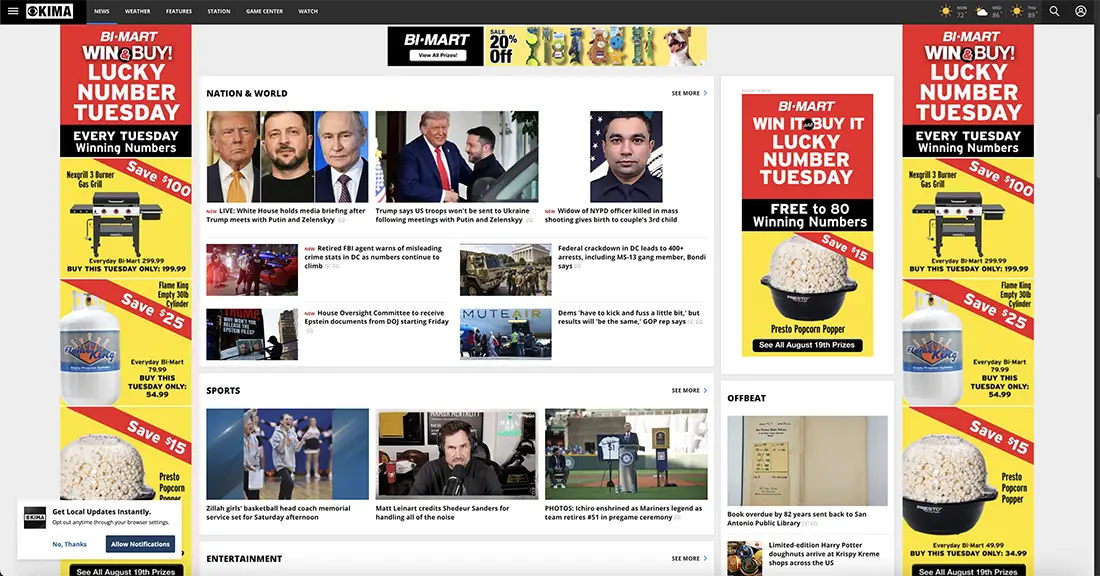Dismiss notifications with No, Thanks
The image size is (1100, 576).
[69, 544]
